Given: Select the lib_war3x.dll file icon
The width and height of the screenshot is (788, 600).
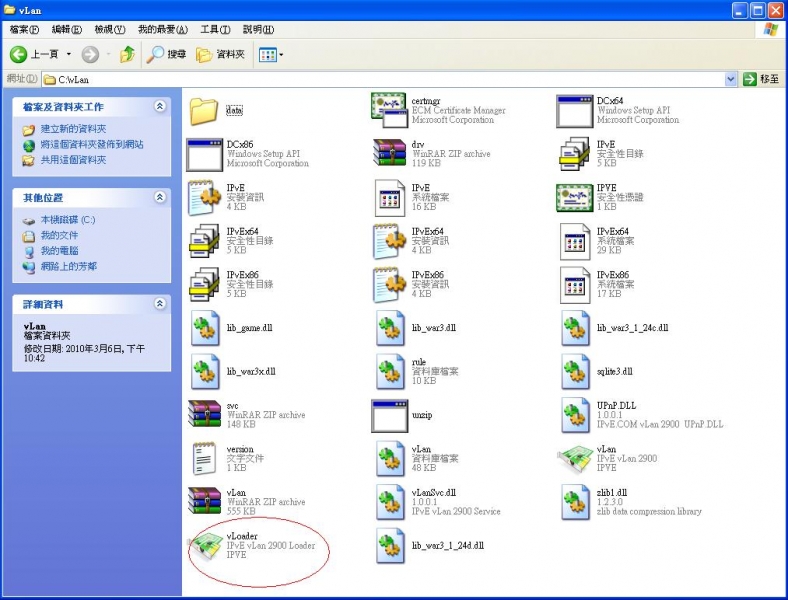Looking at the screenshot, I should click(x=205, y=372).
